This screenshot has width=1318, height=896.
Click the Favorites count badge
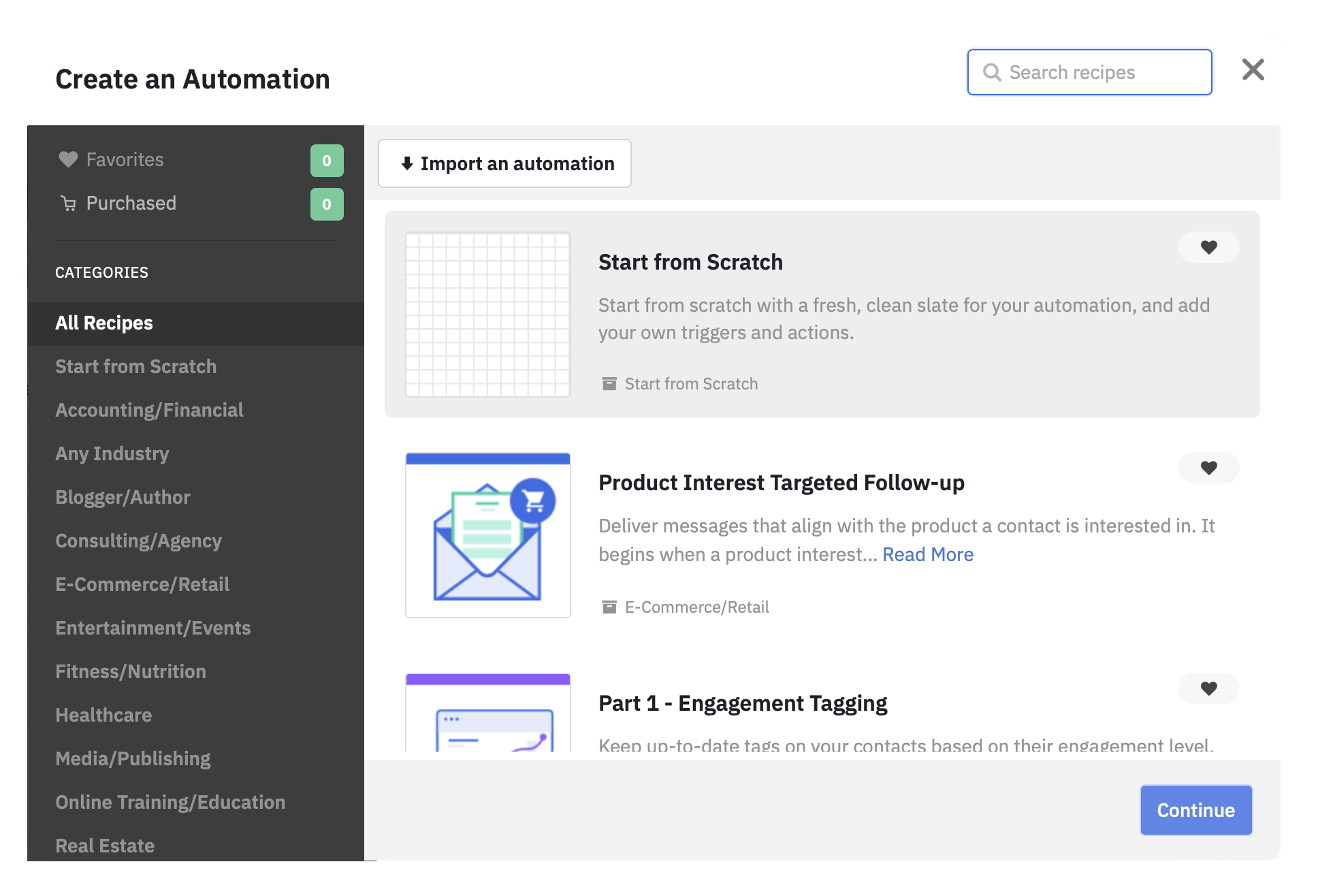[327, 161]
